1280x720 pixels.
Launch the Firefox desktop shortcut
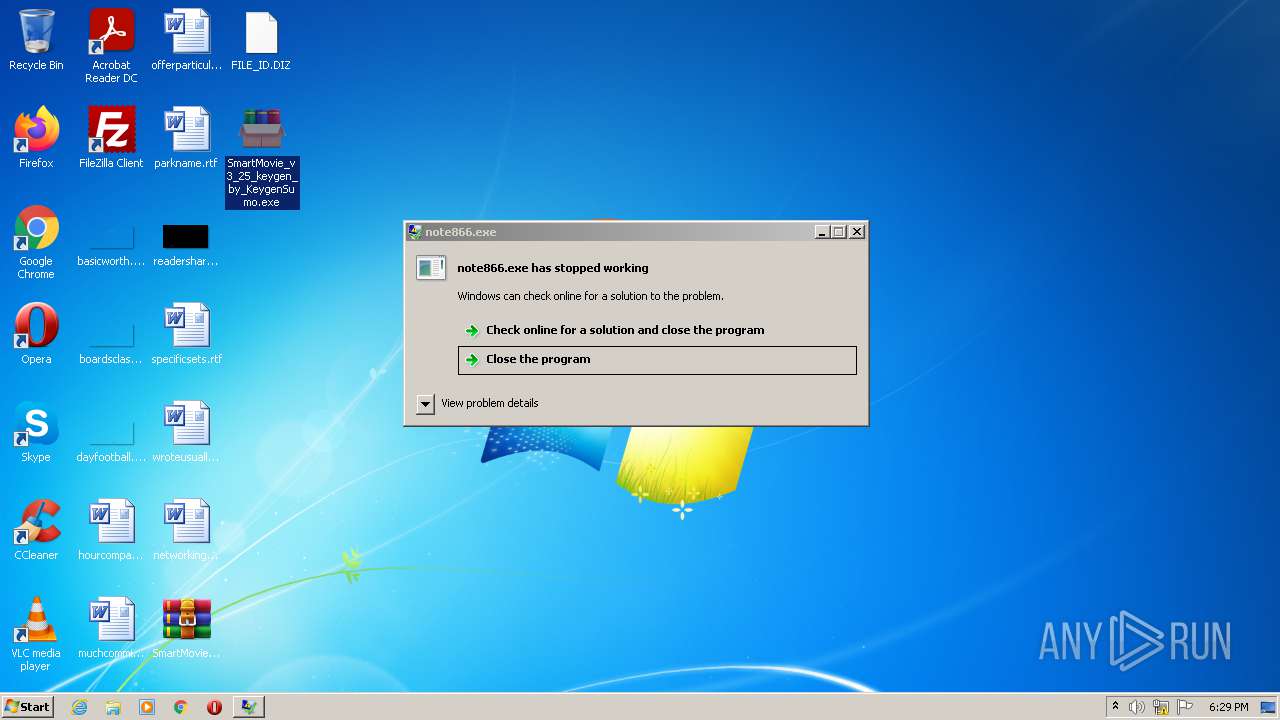[36, 138]
